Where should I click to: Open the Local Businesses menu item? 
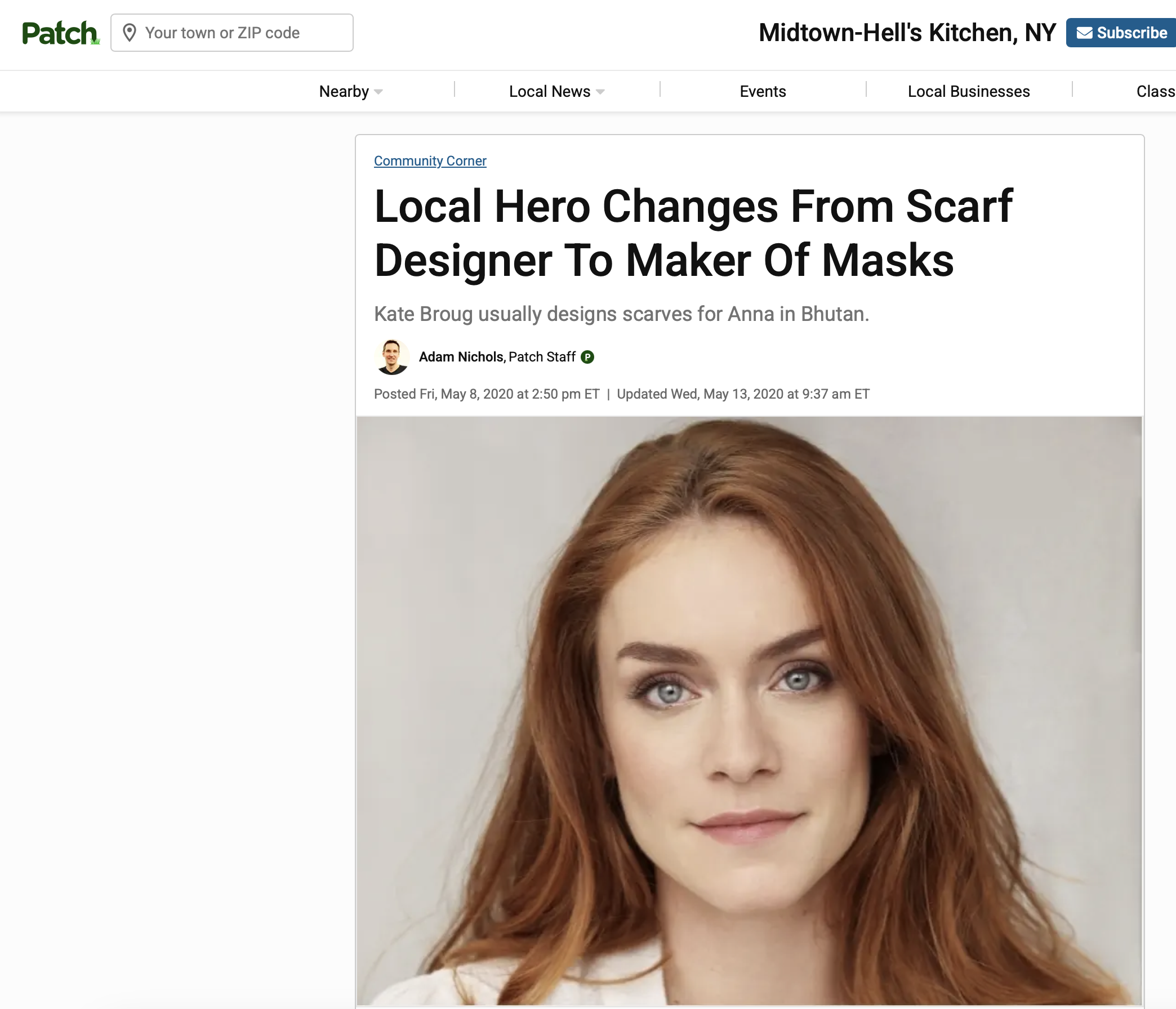tap(968, 91)
